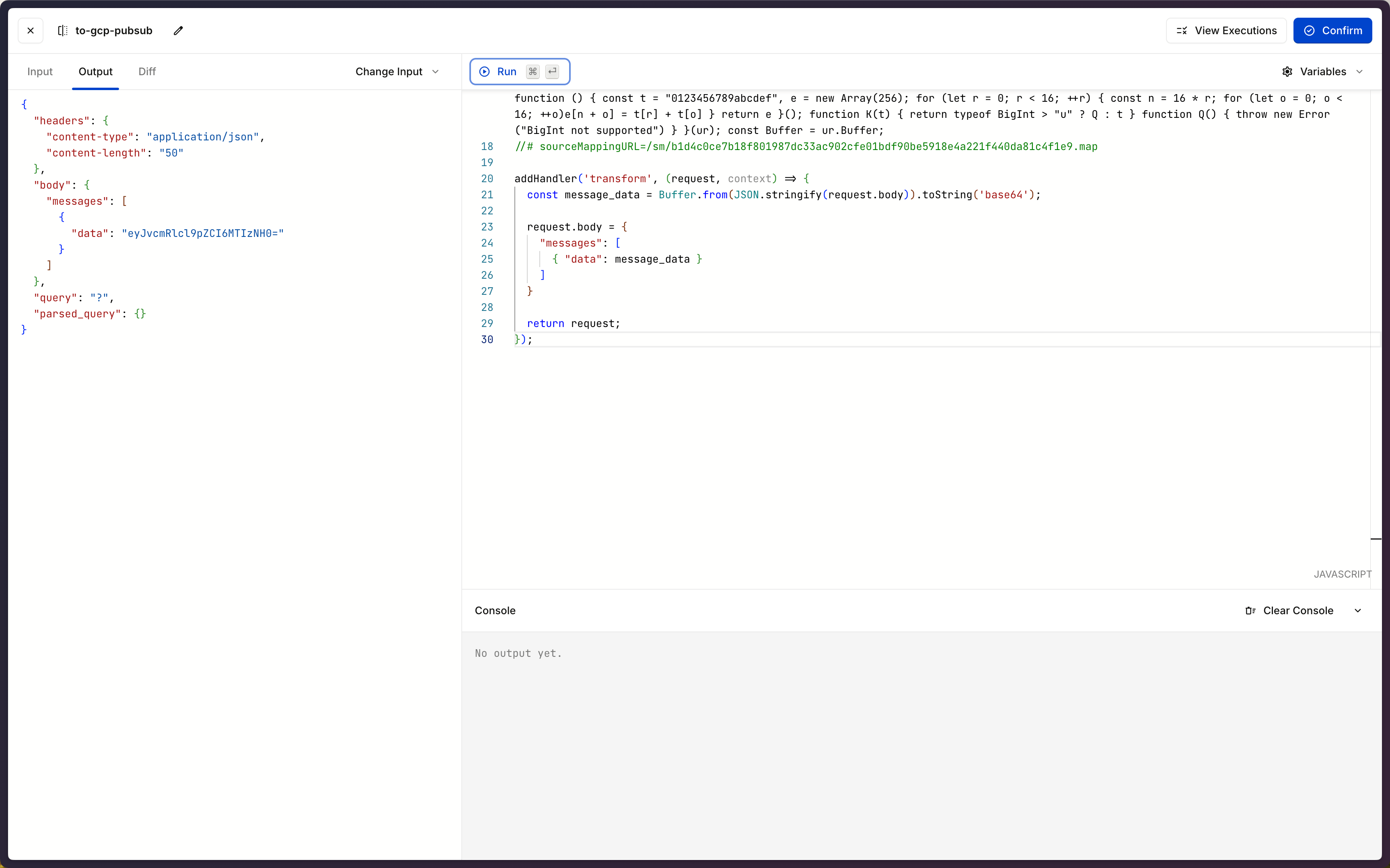Click the pencil icon to rename to-gcp-pubsub
Screen dimensions: 1390x868
179,31
